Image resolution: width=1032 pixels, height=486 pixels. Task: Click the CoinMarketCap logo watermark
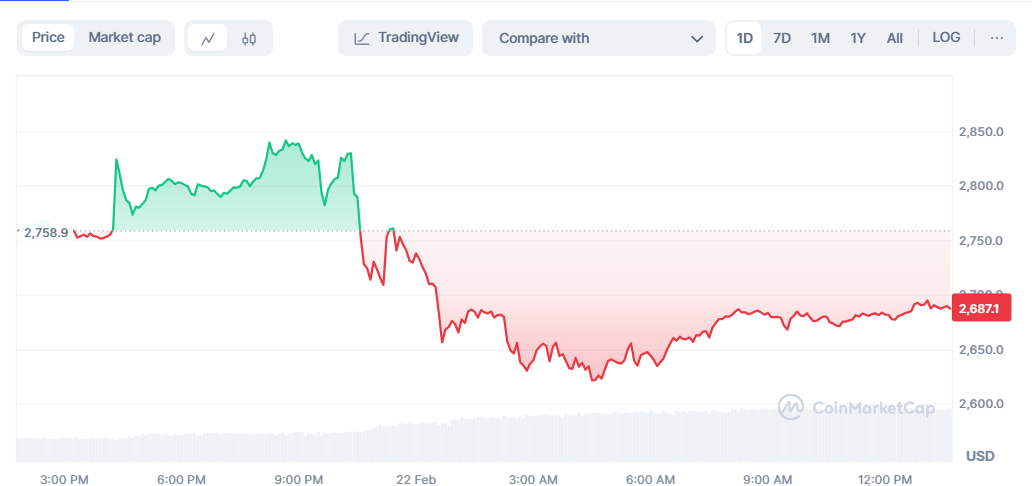(857, 407)
